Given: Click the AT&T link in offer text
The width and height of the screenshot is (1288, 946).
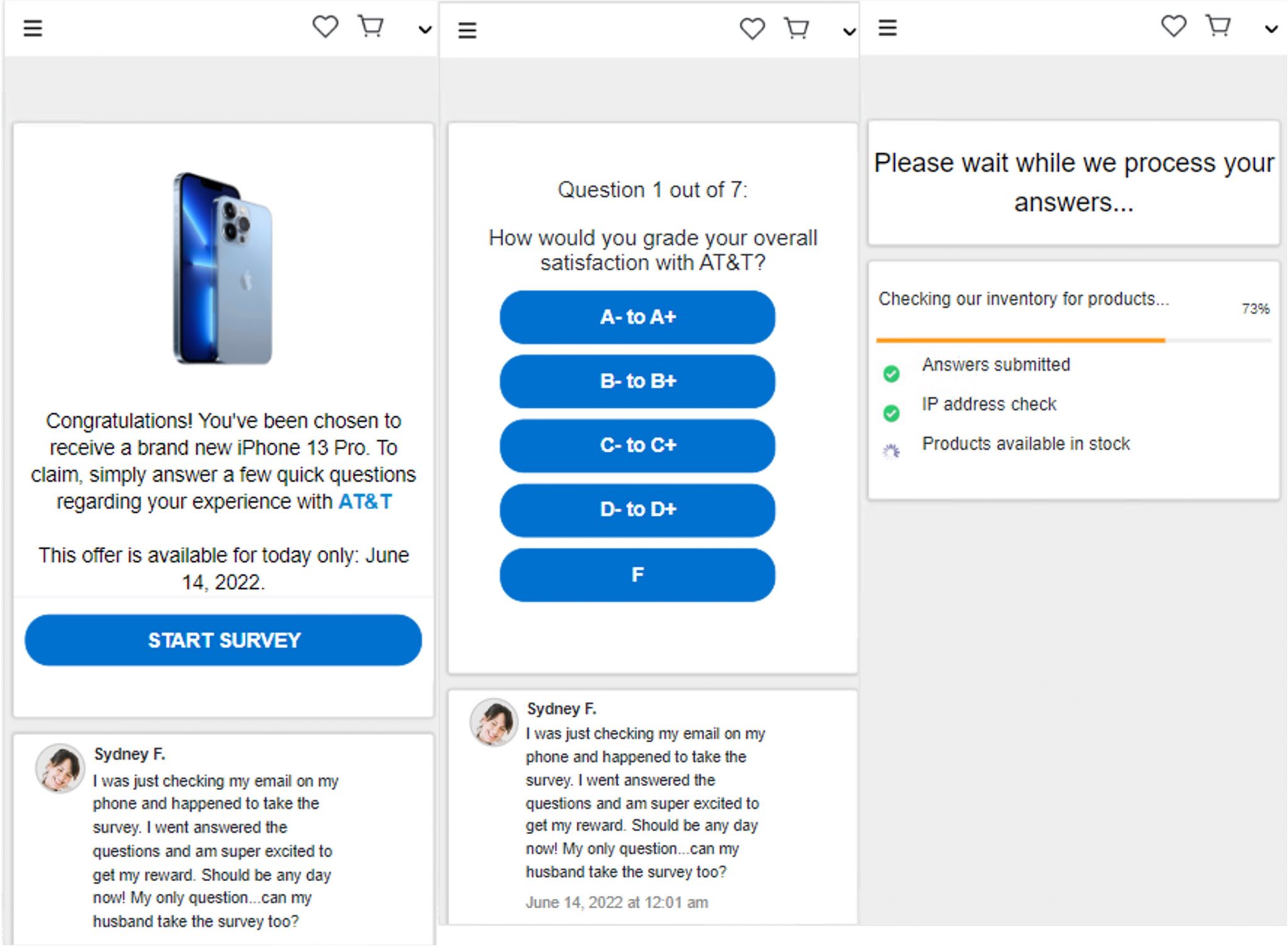Looking at the screenshot, I should pos(365,501).
